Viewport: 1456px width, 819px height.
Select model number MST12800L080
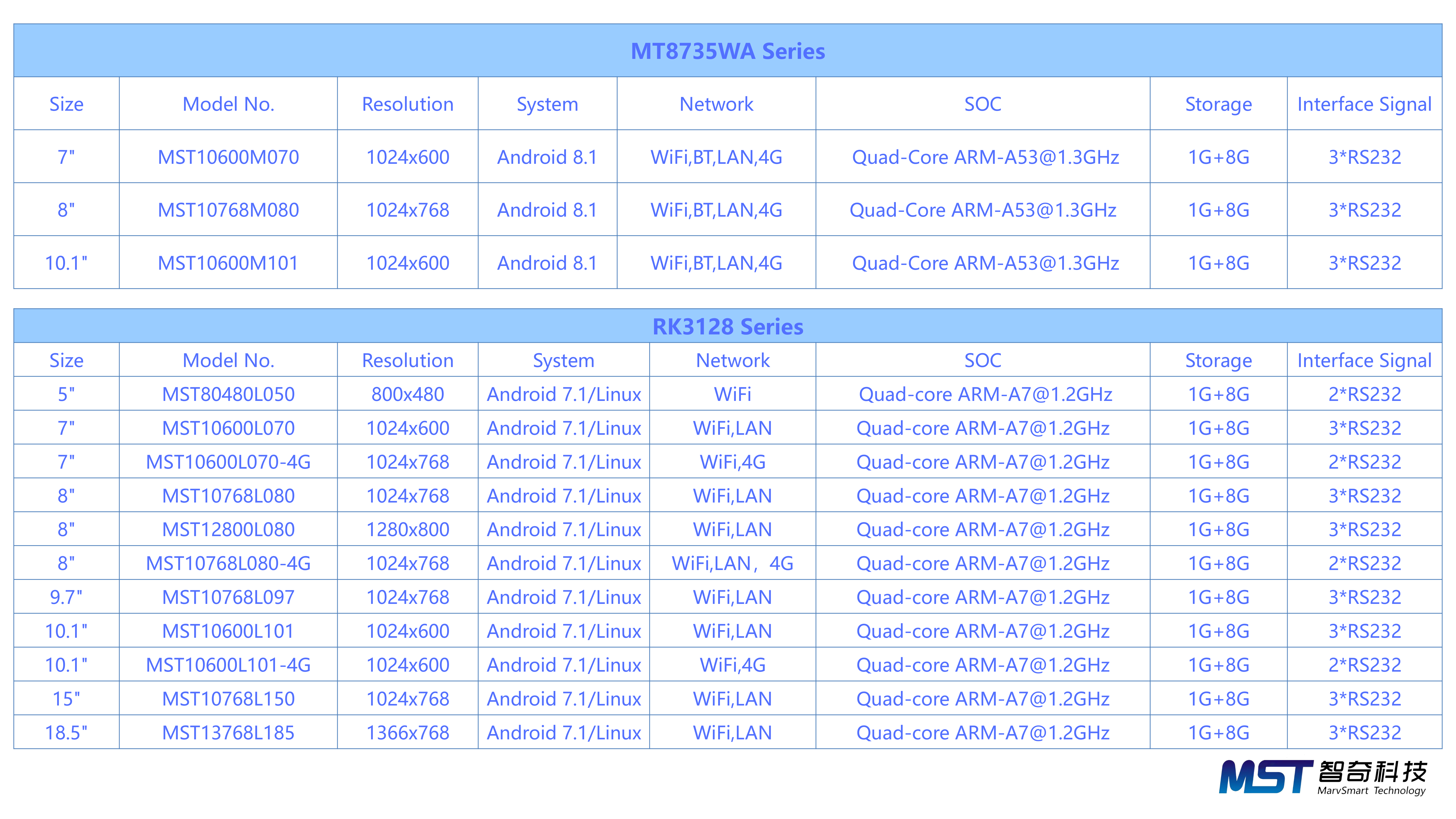tap(228, 530)
